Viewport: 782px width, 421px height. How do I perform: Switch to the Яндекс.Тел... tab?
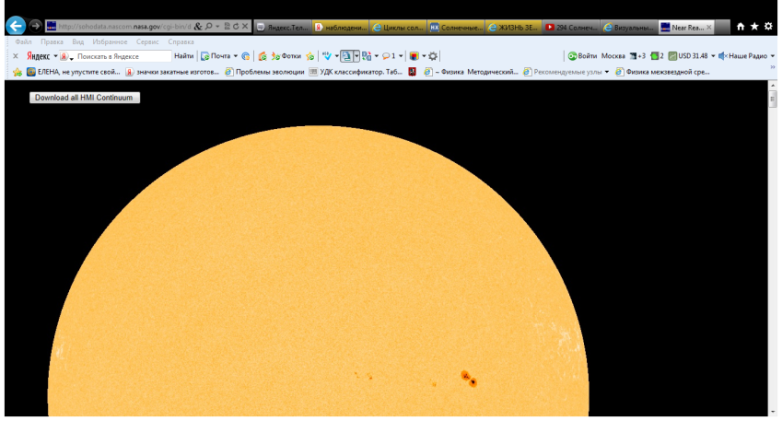click(283, 27)
